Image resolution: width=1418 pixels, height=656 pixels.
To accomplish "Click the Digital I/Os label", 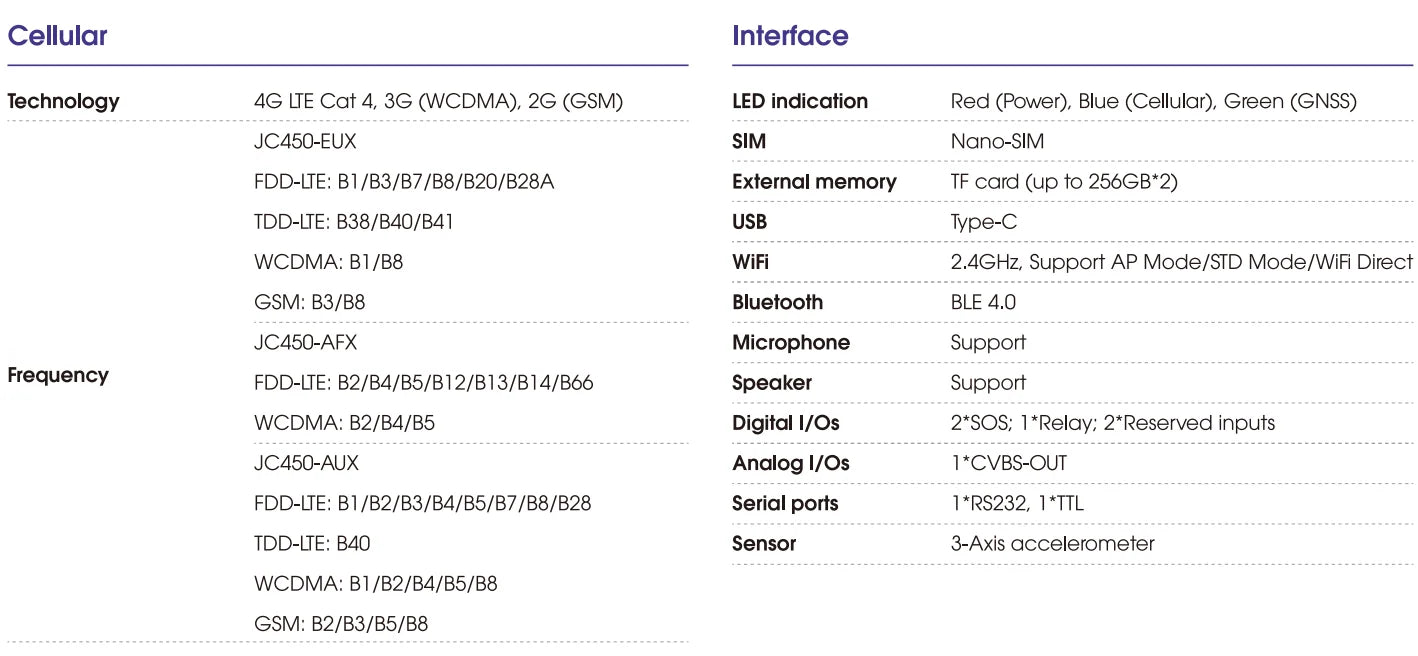I will tap(786, 423).
